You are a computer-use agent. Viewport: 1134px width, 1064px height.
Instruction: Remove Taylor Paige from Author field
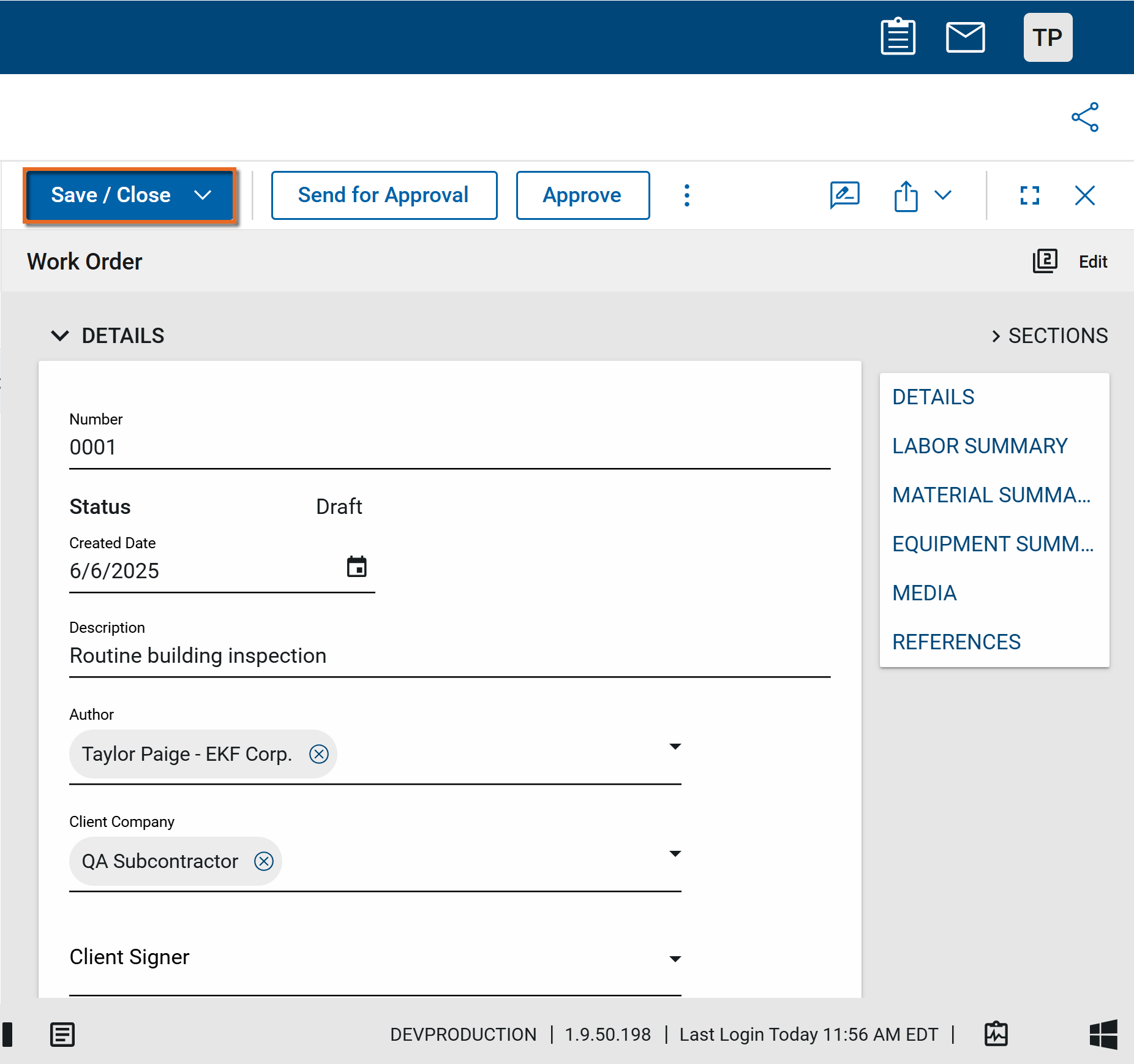(319, 753)
